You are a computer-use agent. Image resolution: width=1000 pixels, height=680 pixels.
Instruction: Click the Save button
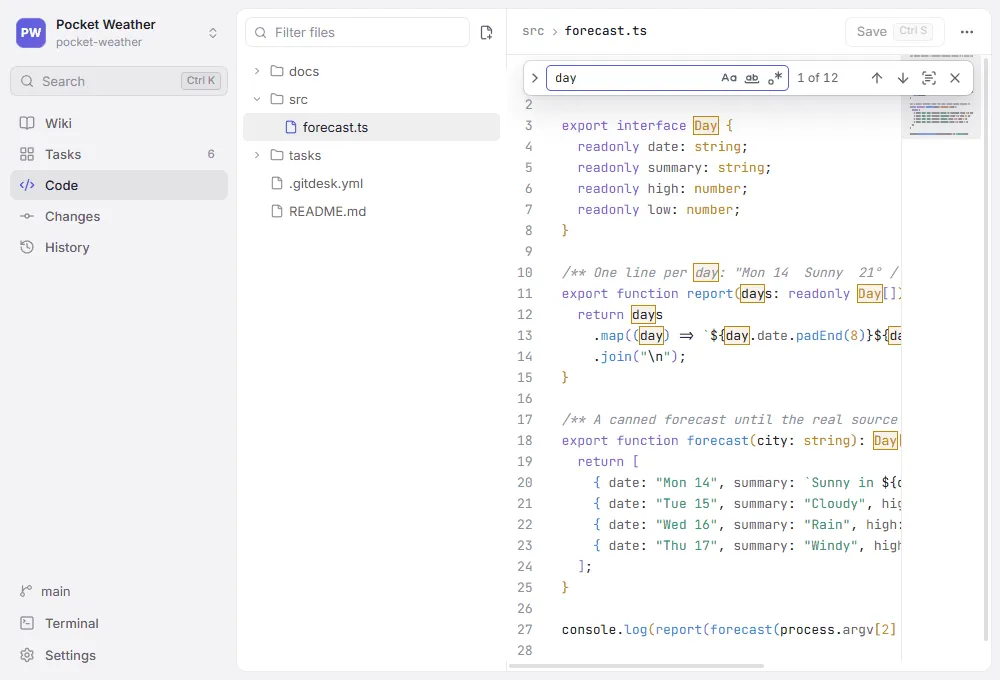click(x=894, y=31)
